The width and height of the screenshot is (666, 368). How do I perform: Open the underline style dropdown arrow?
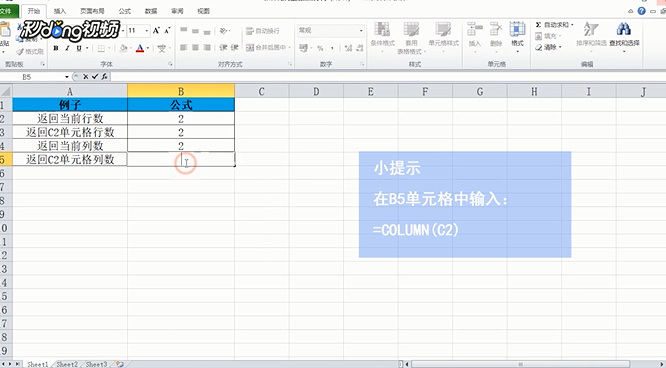point(87,48)
